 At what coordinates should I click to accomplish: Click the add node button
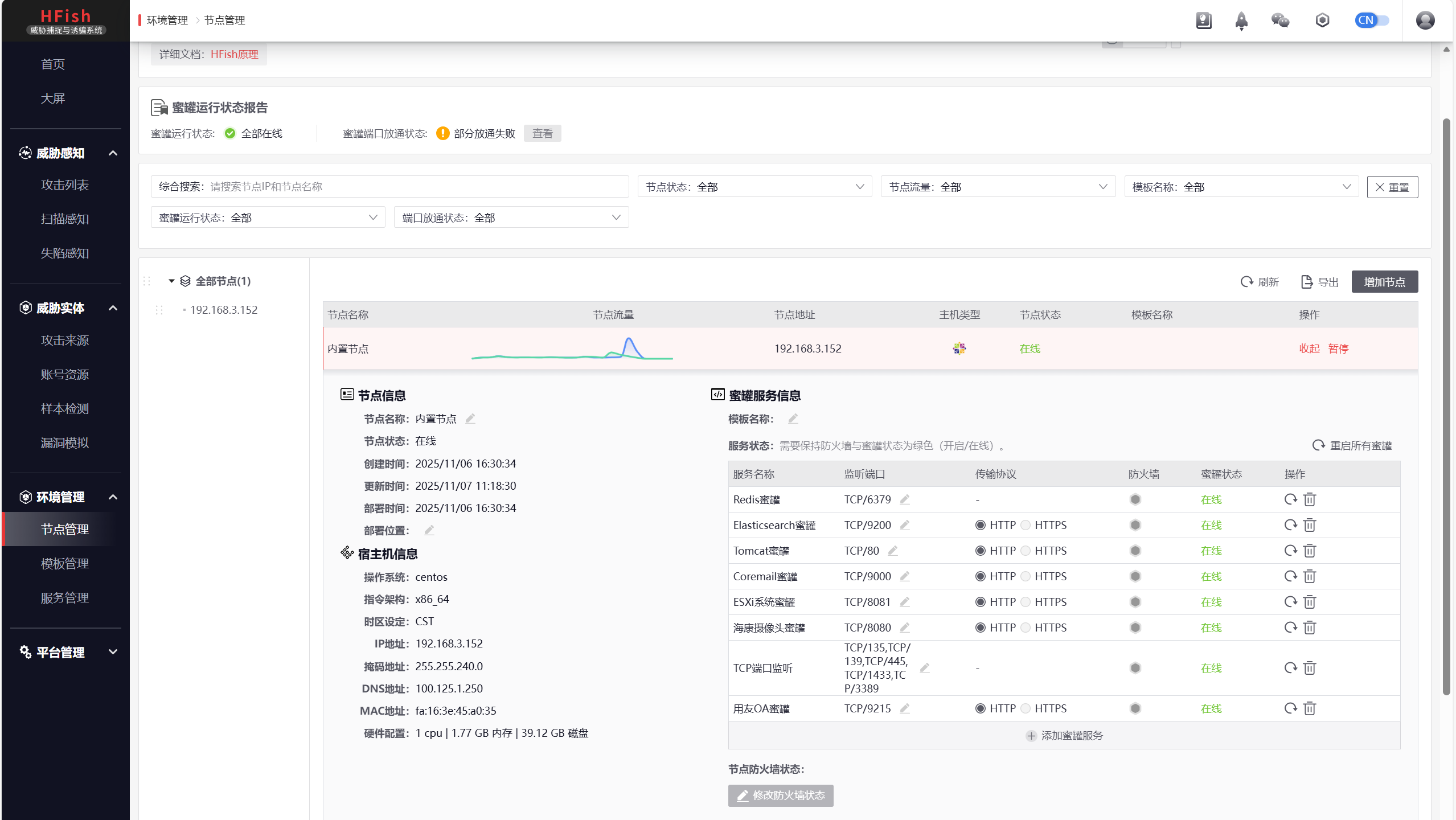(x=1384, y=282)
